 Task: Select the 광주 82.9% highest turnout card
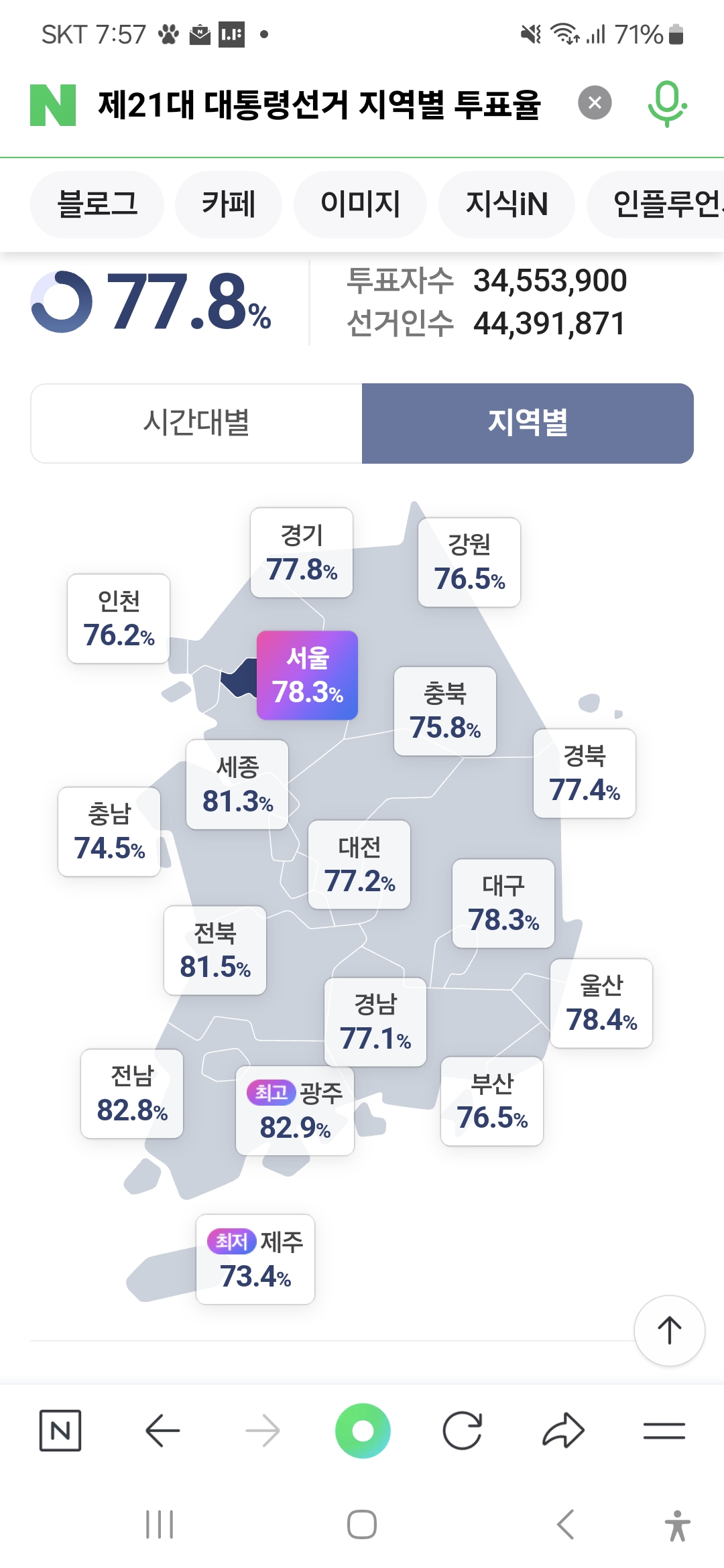click(x=295, y=1111)
